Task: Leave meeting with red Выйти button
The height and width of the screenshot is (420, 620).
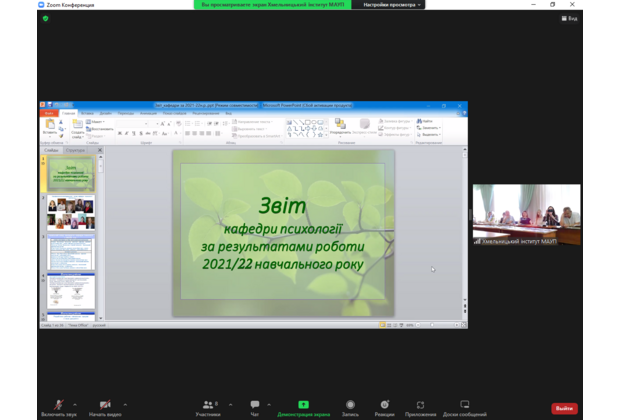Action: click(565, 408)
